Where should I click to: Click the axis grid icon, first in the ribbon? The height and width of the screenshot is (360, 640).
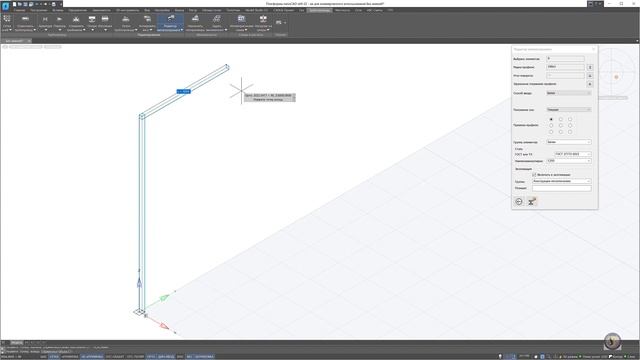pos(7,19)
